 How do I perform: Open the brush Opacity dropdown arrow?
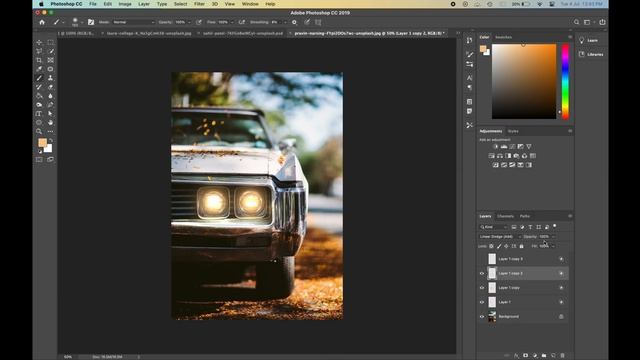tap(189, 22)
